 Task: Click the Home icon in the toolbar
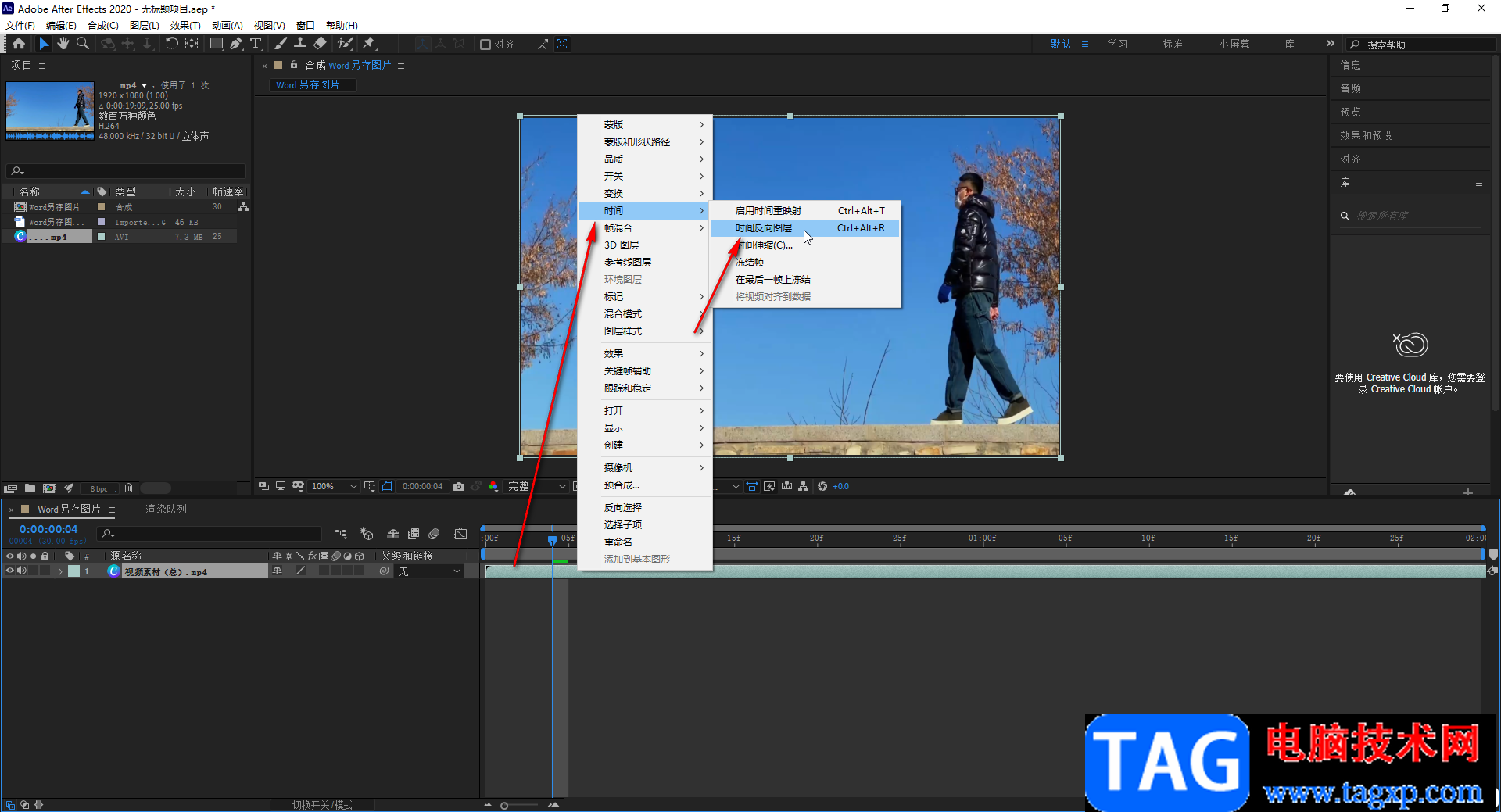(19, 44)
